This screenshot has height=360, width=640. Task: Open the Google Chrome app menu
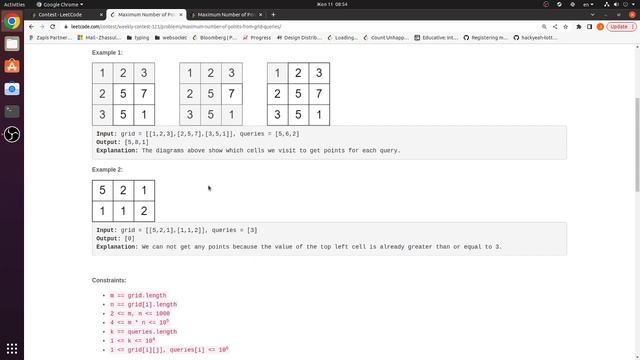pos(60,4)
